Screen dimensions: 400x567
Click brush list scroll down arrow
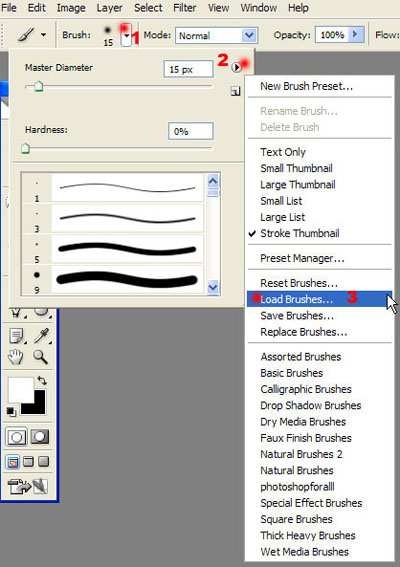pos(213,287)
